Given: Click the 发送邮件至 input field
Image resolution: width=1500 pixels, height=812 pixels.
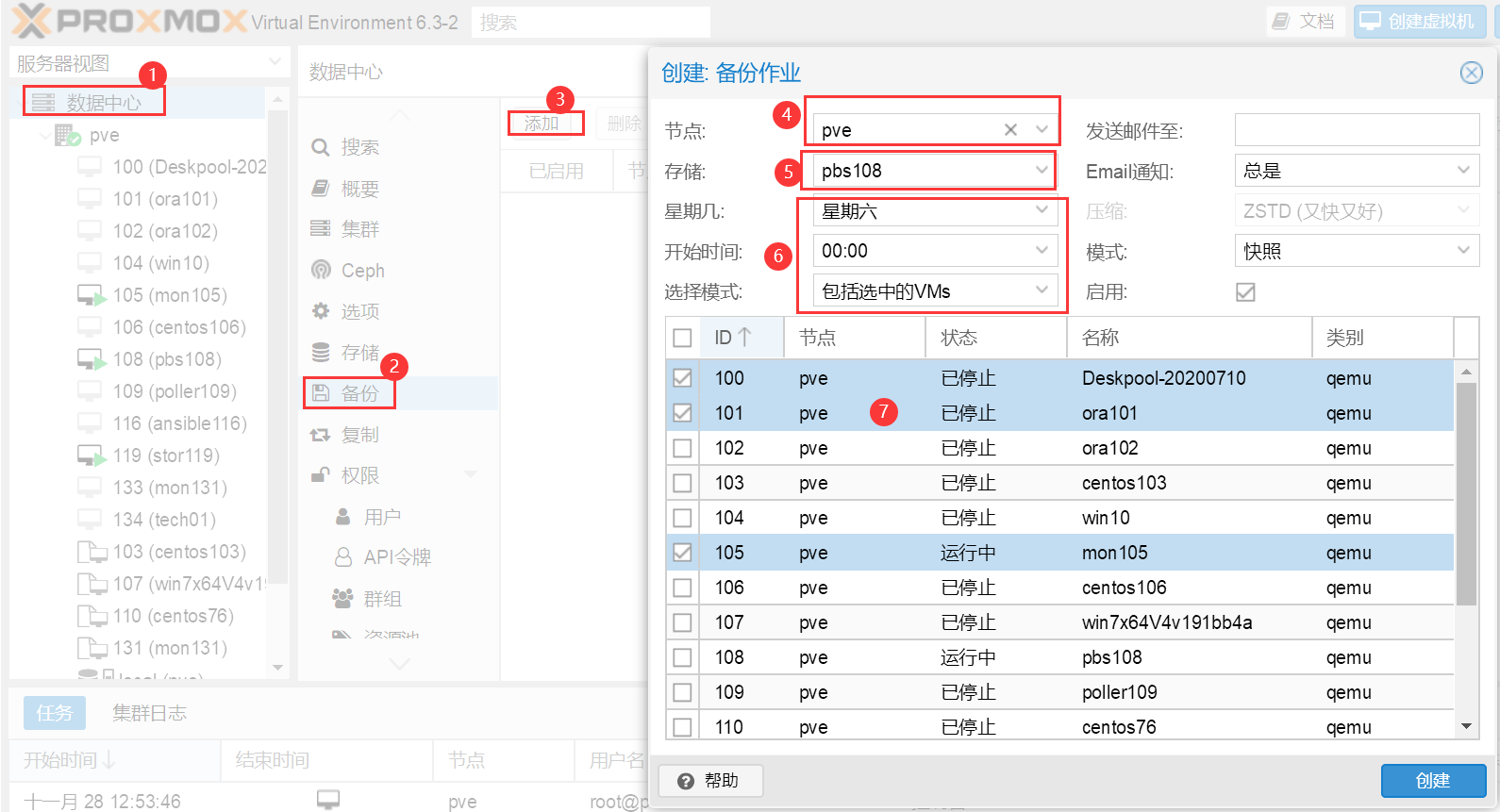Looking at the screenshot, I should pyautogui.click(x=1357, y=129).
